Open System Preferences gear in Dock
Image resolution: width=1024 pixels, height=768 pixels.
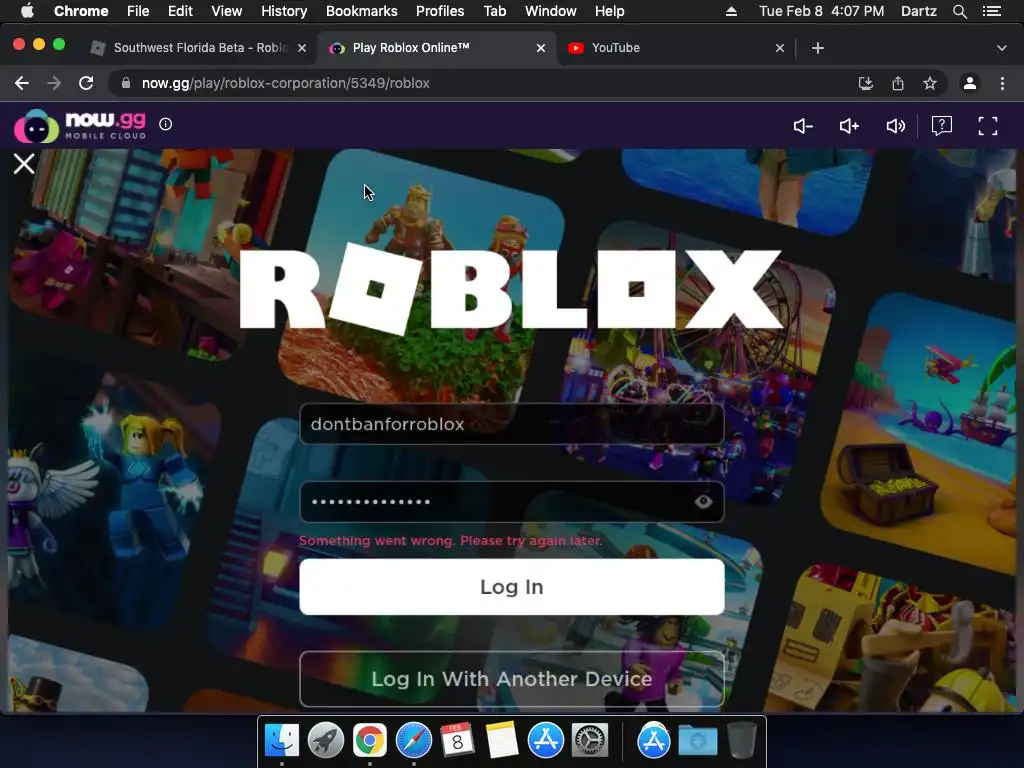[x=590, y=740]
